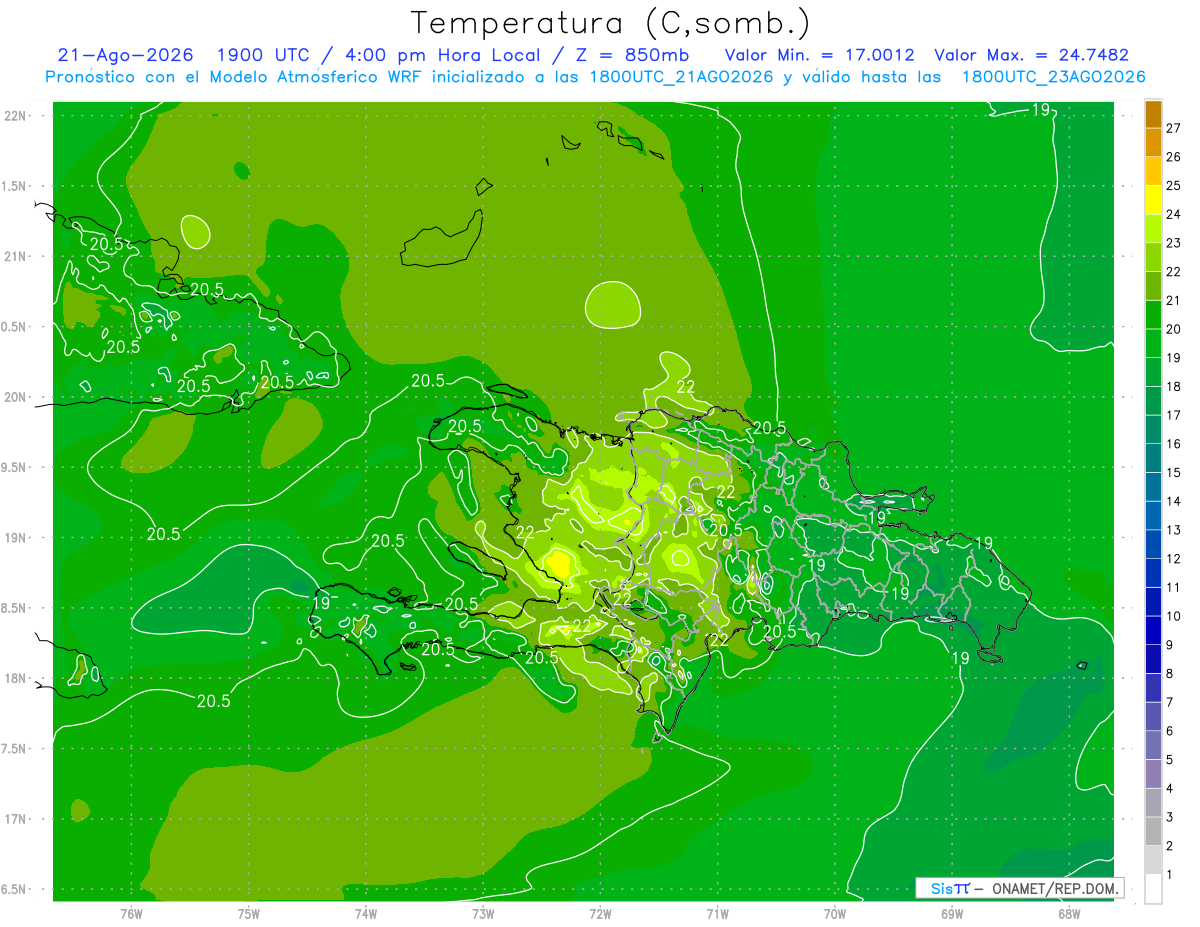Pick the yellow legend swatch between 24 and 25
1200x927 pixels.
coord(1153,200)
